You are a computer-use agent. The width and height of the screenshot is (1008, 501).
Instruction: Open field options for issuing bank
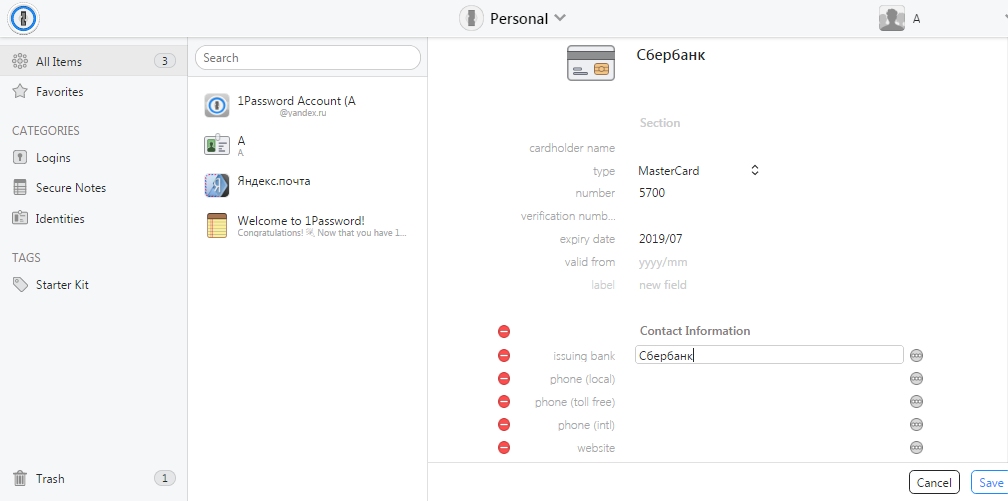click(x=916, y=355)
